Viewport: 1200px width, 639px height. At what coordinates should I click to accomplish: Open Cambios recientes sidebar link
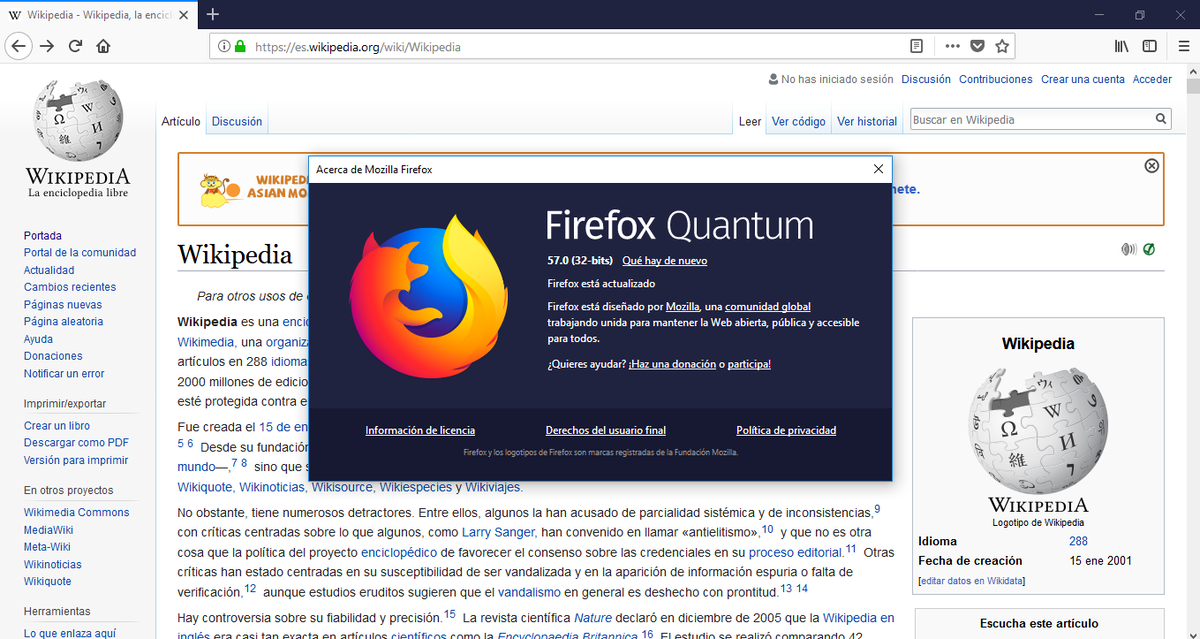[70, 287]
